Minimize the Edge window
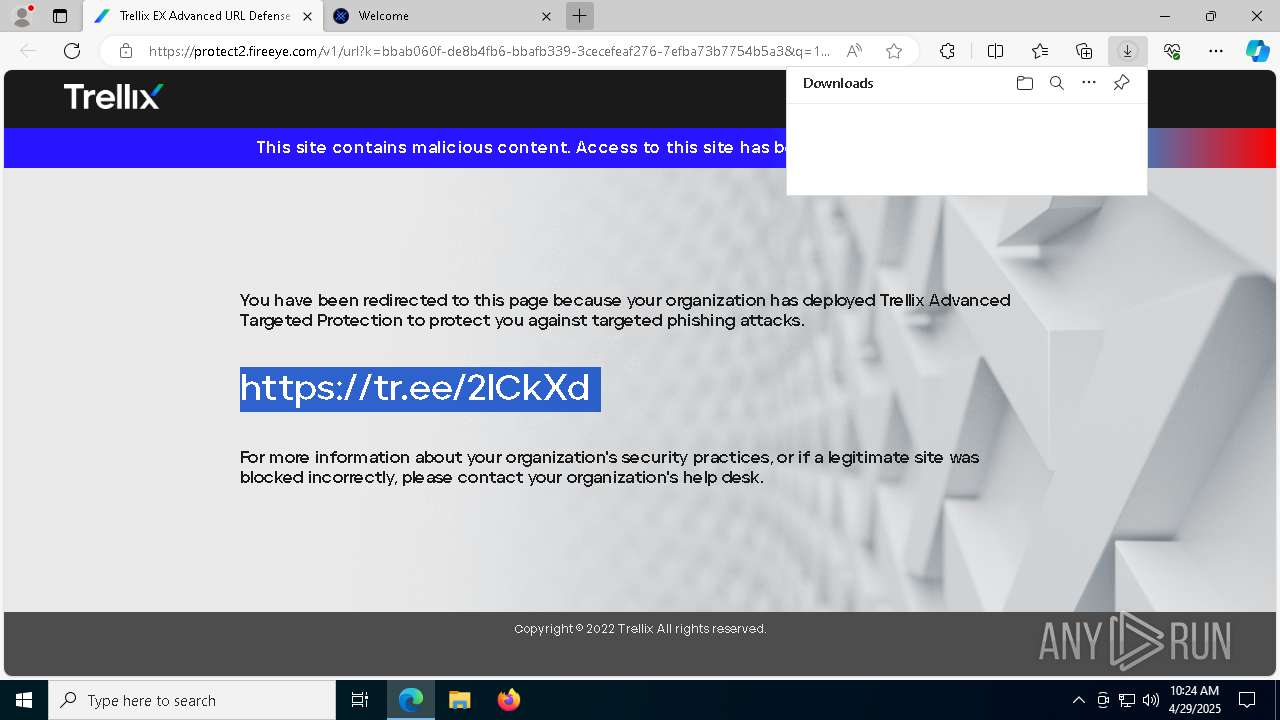This screenshot has width=1280, height=720. (x=1165, y=16)
